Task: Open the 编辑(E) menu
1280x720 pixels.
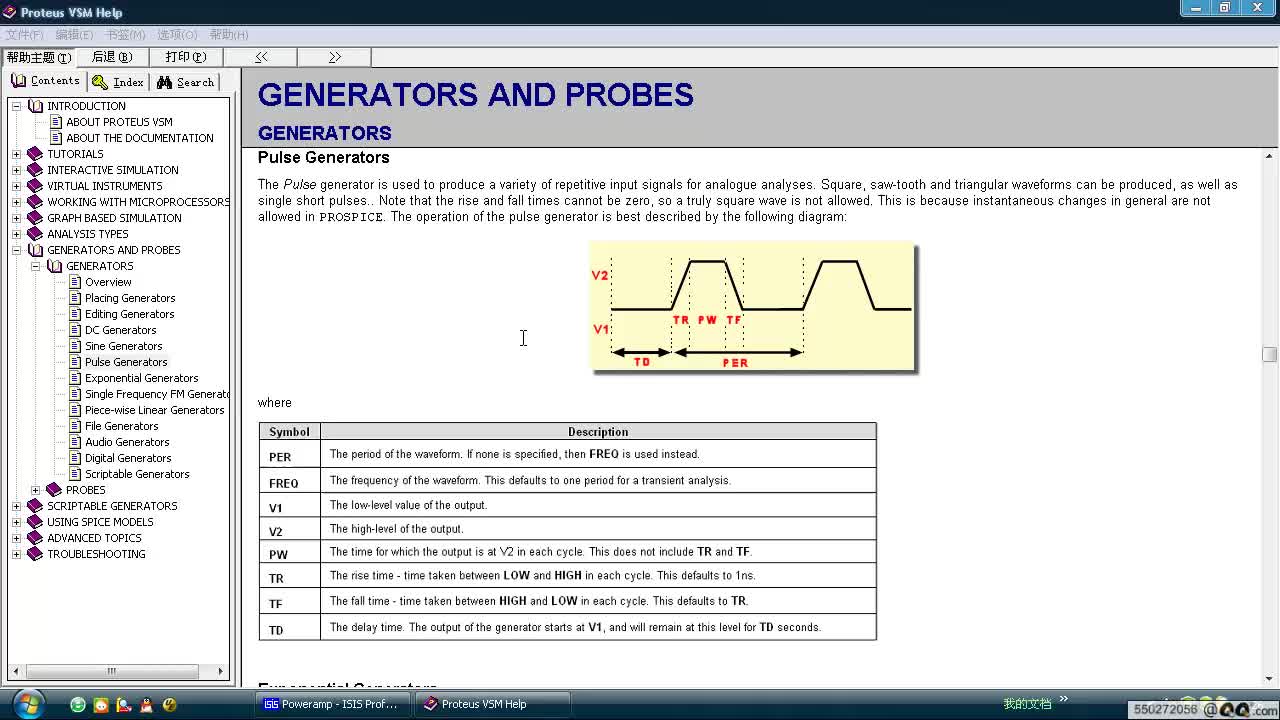Action: point(74,35)
